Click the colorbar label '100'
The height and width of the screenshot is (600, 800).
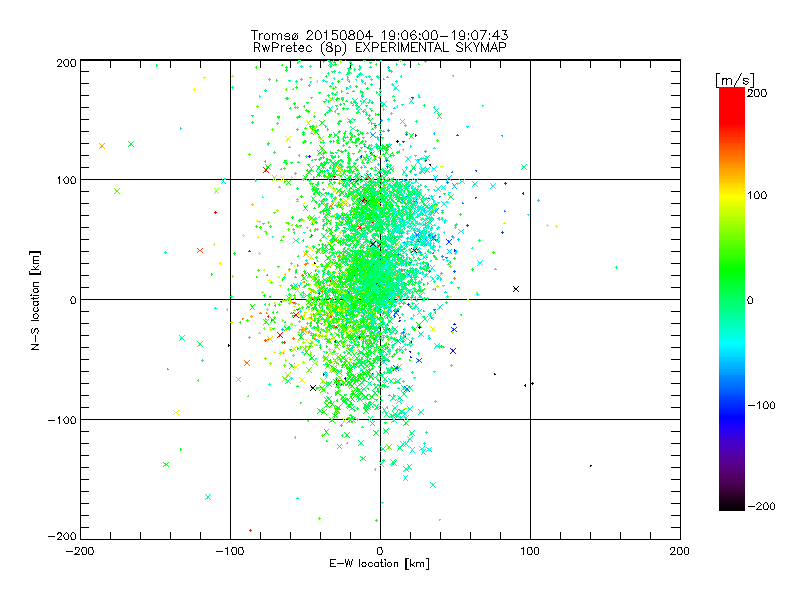[757, 195]
